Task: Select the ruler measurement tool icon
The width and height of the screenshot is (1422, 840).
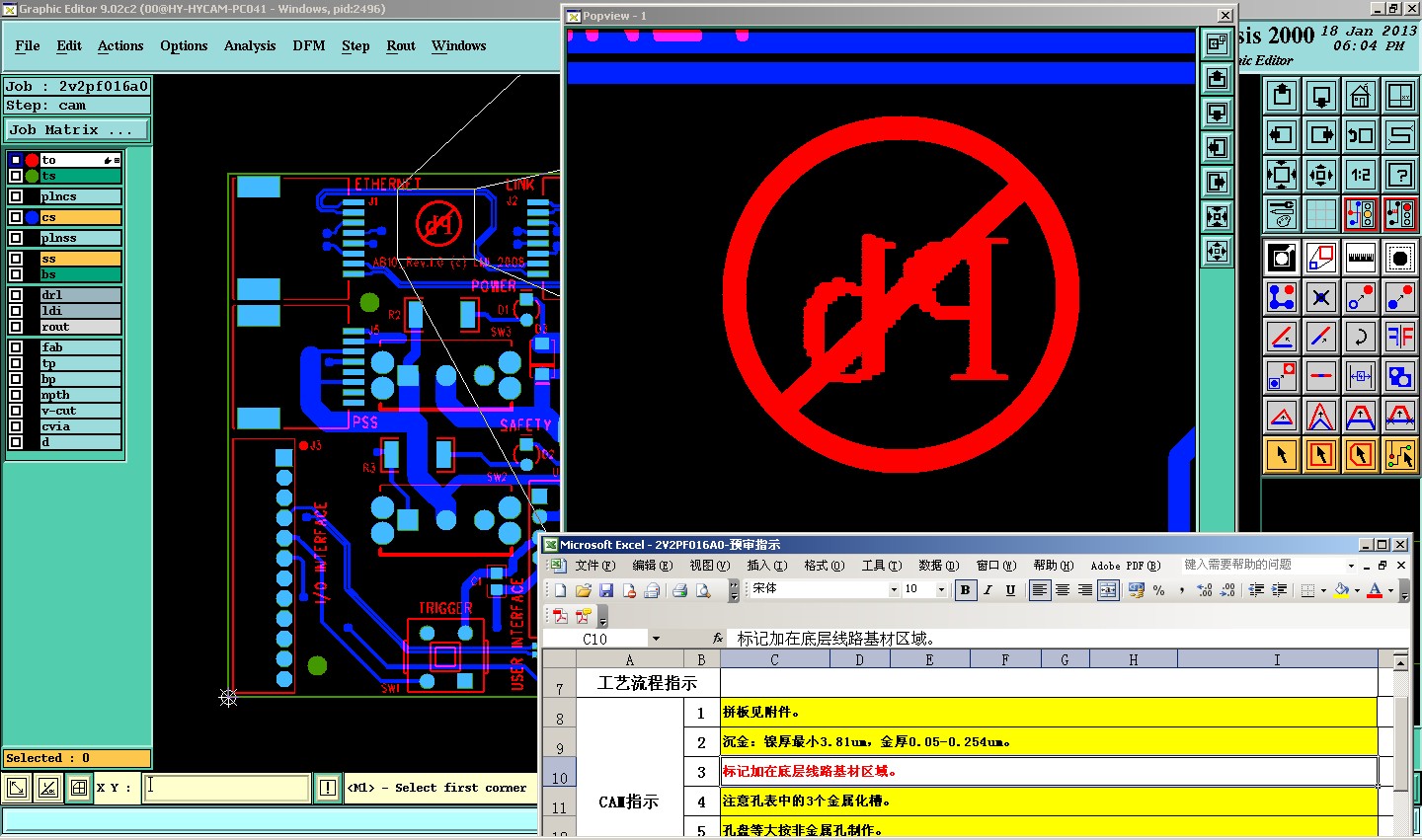Action: (x=1361, y=259)
